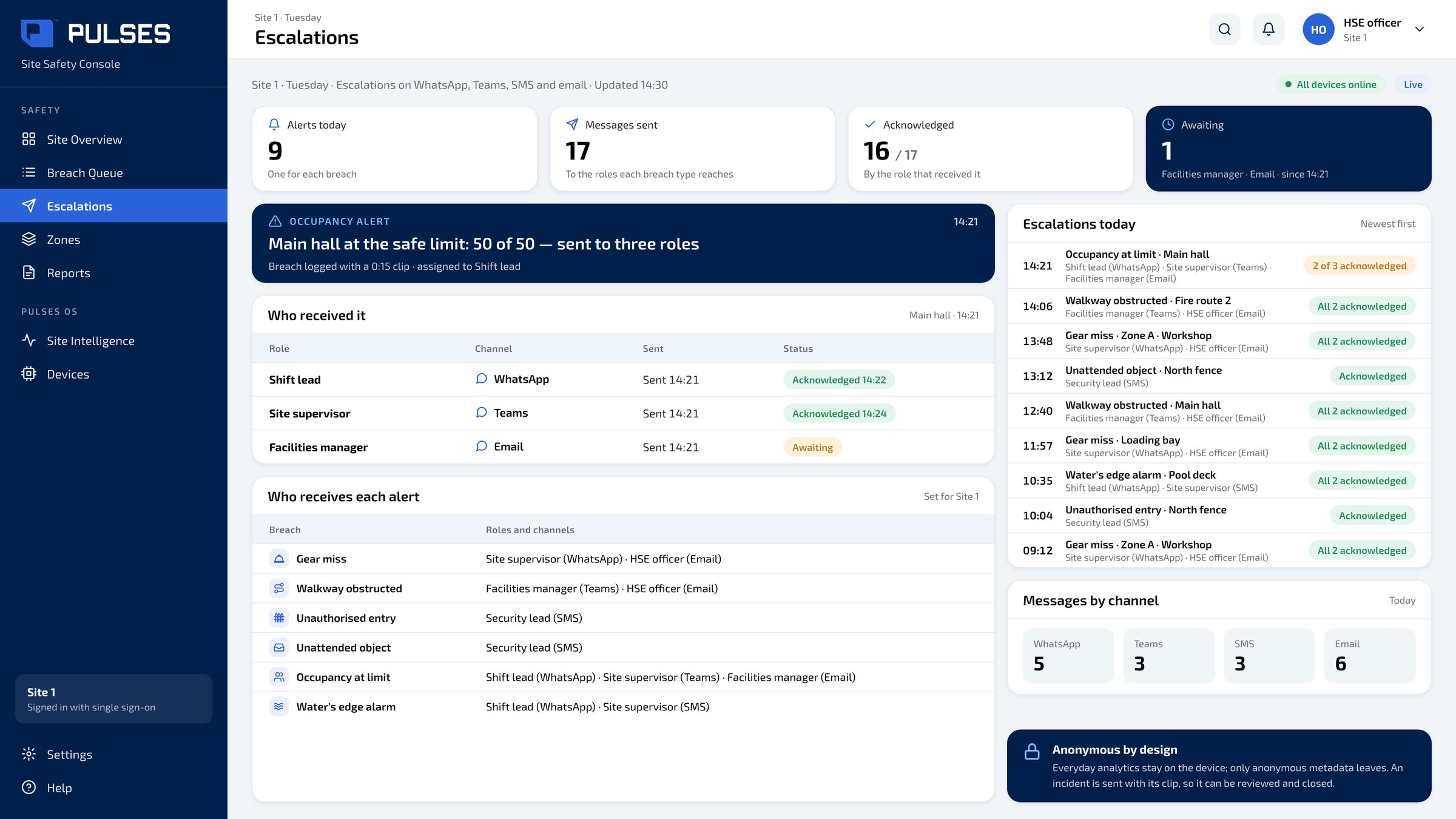Click the Alerts today bell icon

274,124
